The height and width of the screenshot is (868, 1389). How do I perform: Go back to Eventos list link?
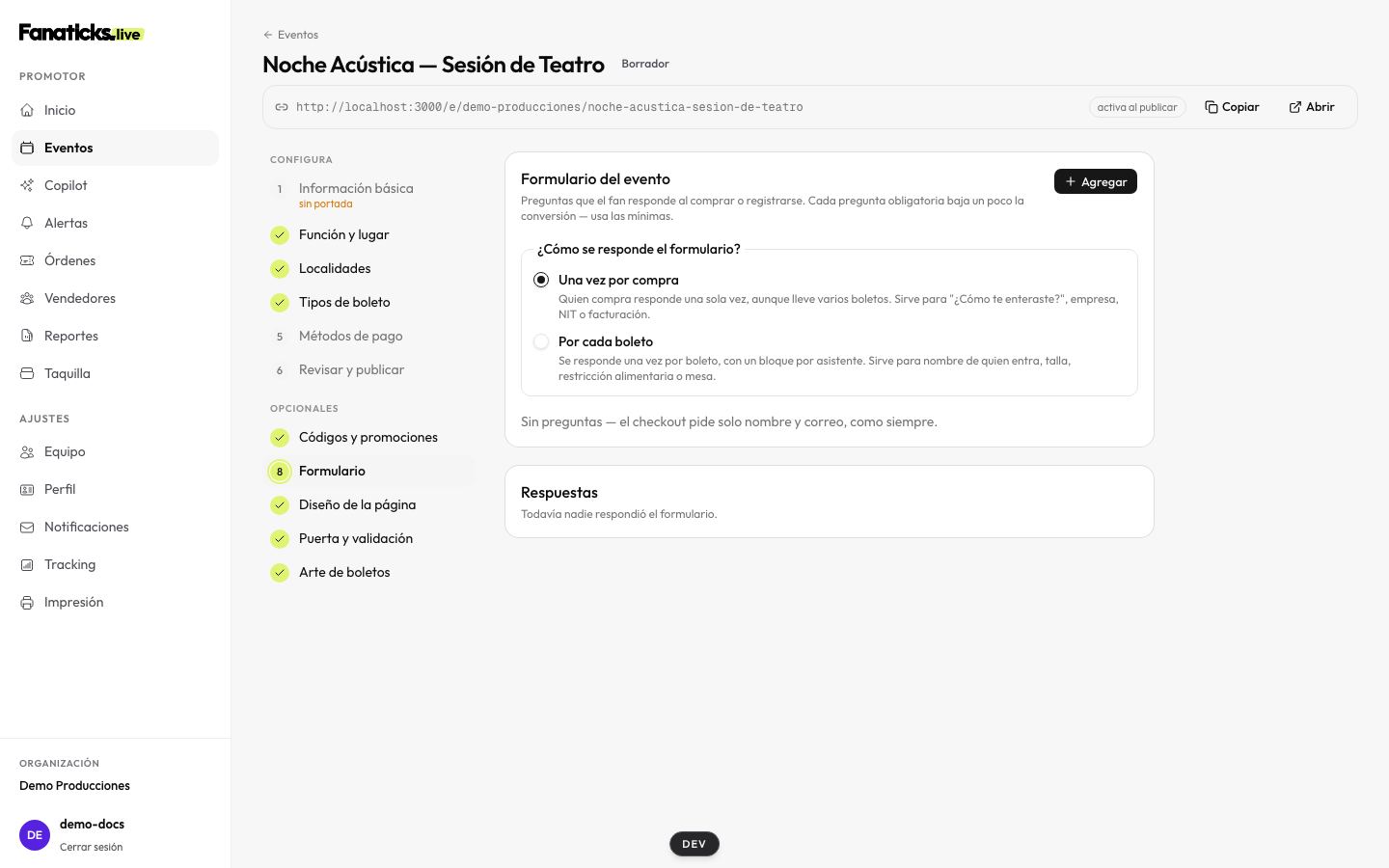290,35
